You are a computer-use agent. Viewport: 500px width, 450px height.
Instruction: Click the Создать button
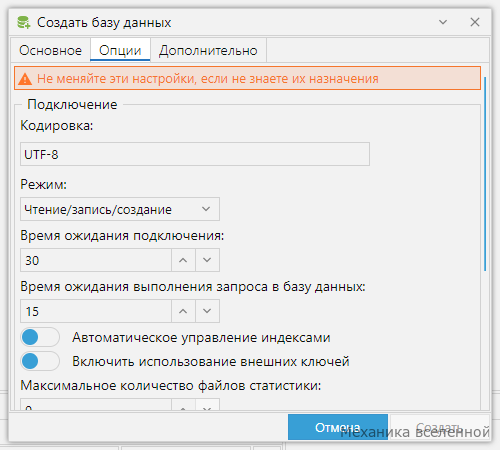coord(439,427)
